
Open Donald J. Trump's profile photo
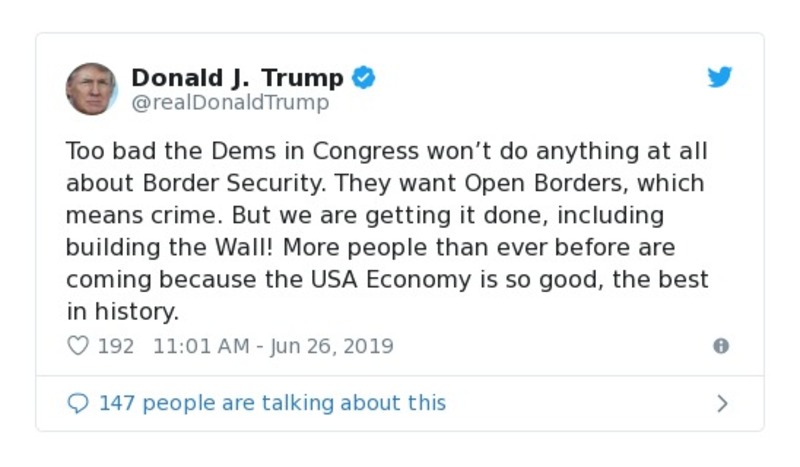(x=91, y=88)
